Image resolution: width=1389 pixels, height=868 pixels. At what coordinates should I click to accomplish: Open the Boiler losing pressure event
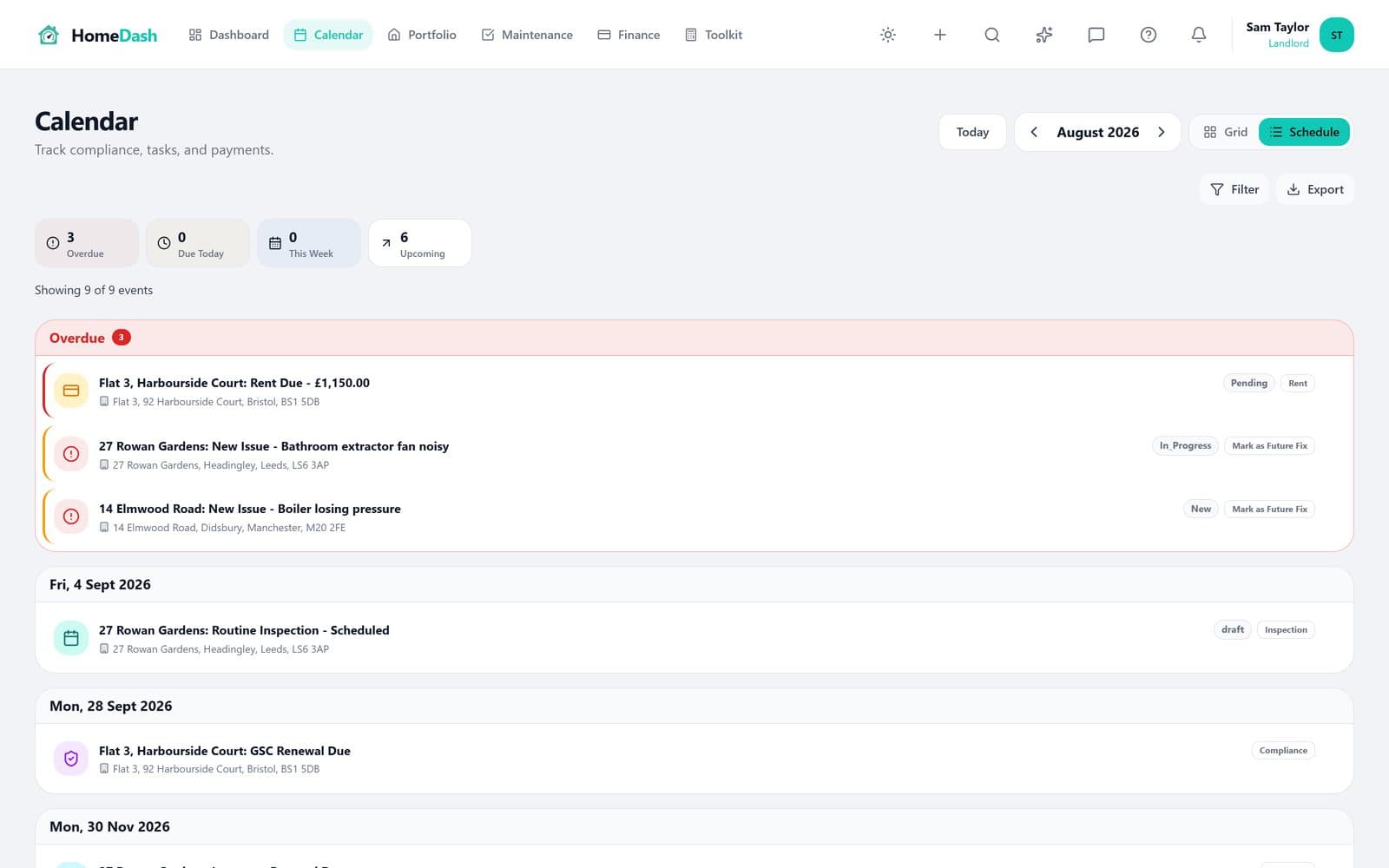click(x=694, y=516)
